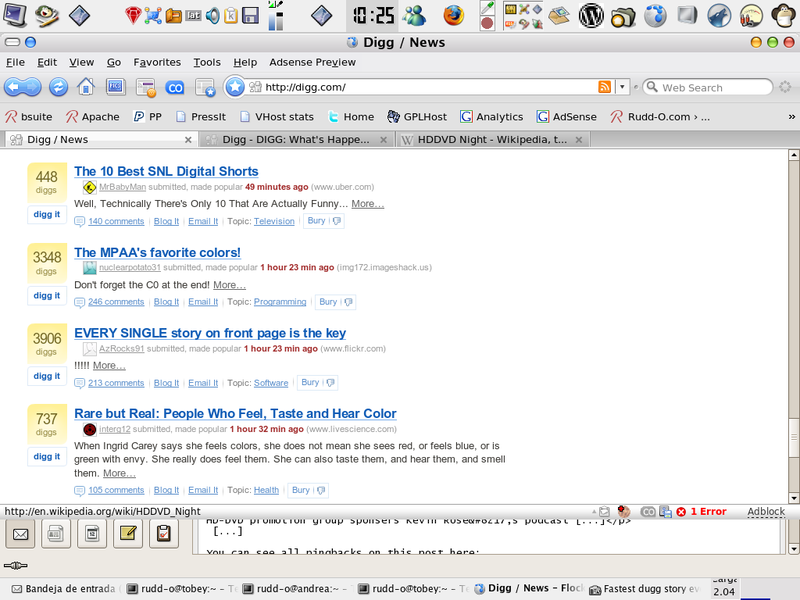The image size is (800, 600).
Task: View the 140 comments link
Action: coord(116,221)
